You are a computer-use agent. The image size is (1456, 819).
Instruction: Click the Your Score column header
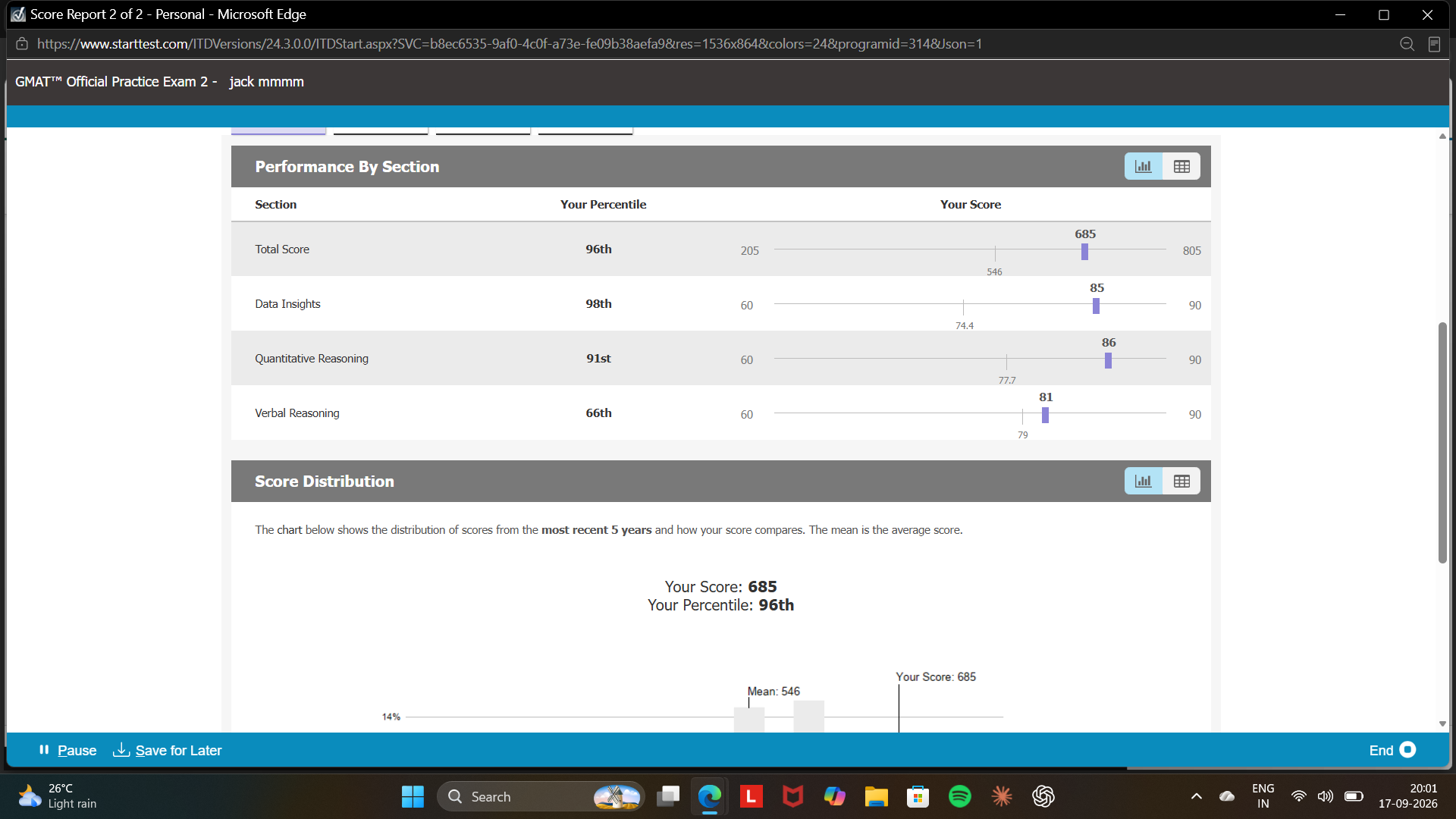[x=970, y=204]
